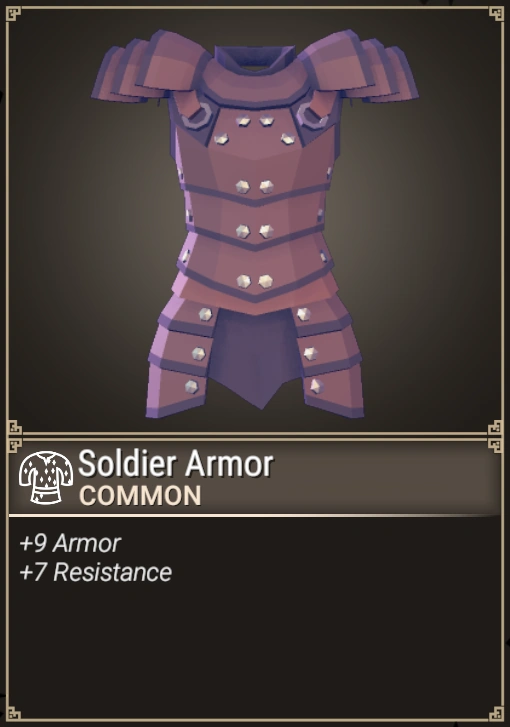
Task: Click the left tasset's top rivet
Action: click(x=205, y=314)
